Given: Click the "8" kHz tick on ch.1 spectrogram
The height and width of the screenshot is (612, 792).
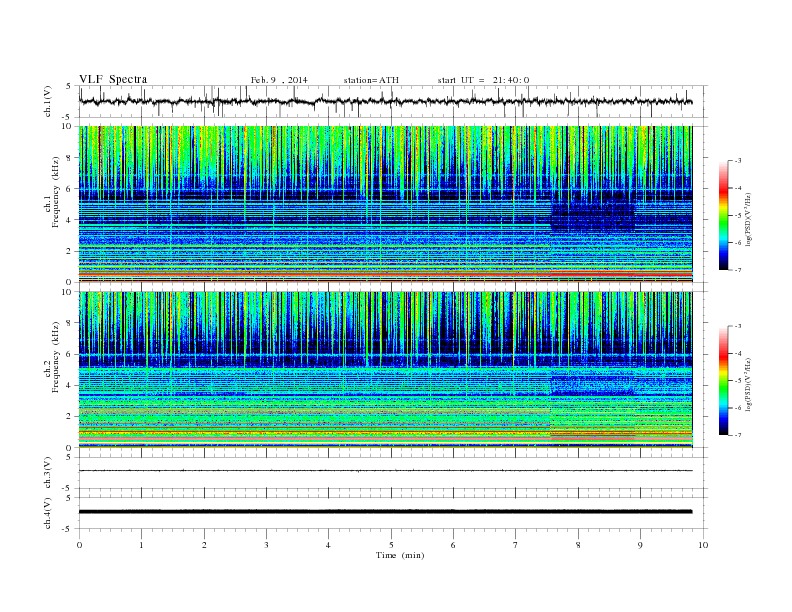Looking at the screenshot, I should 69,158.
